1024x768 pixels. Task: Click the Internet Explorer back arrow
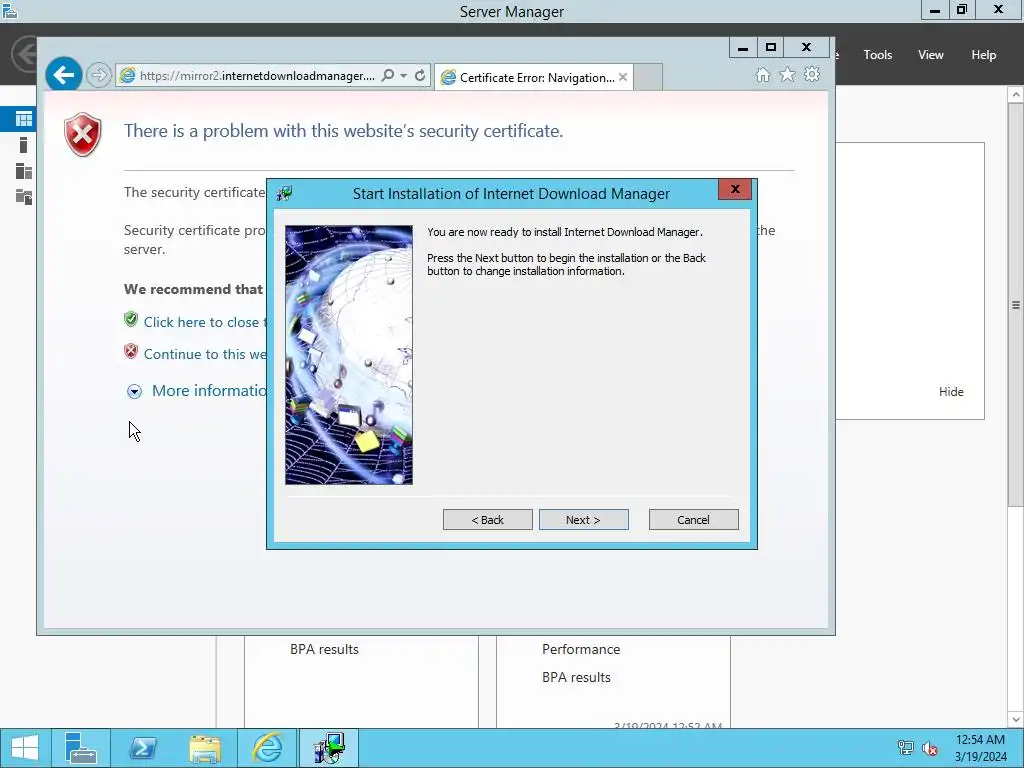63,75
